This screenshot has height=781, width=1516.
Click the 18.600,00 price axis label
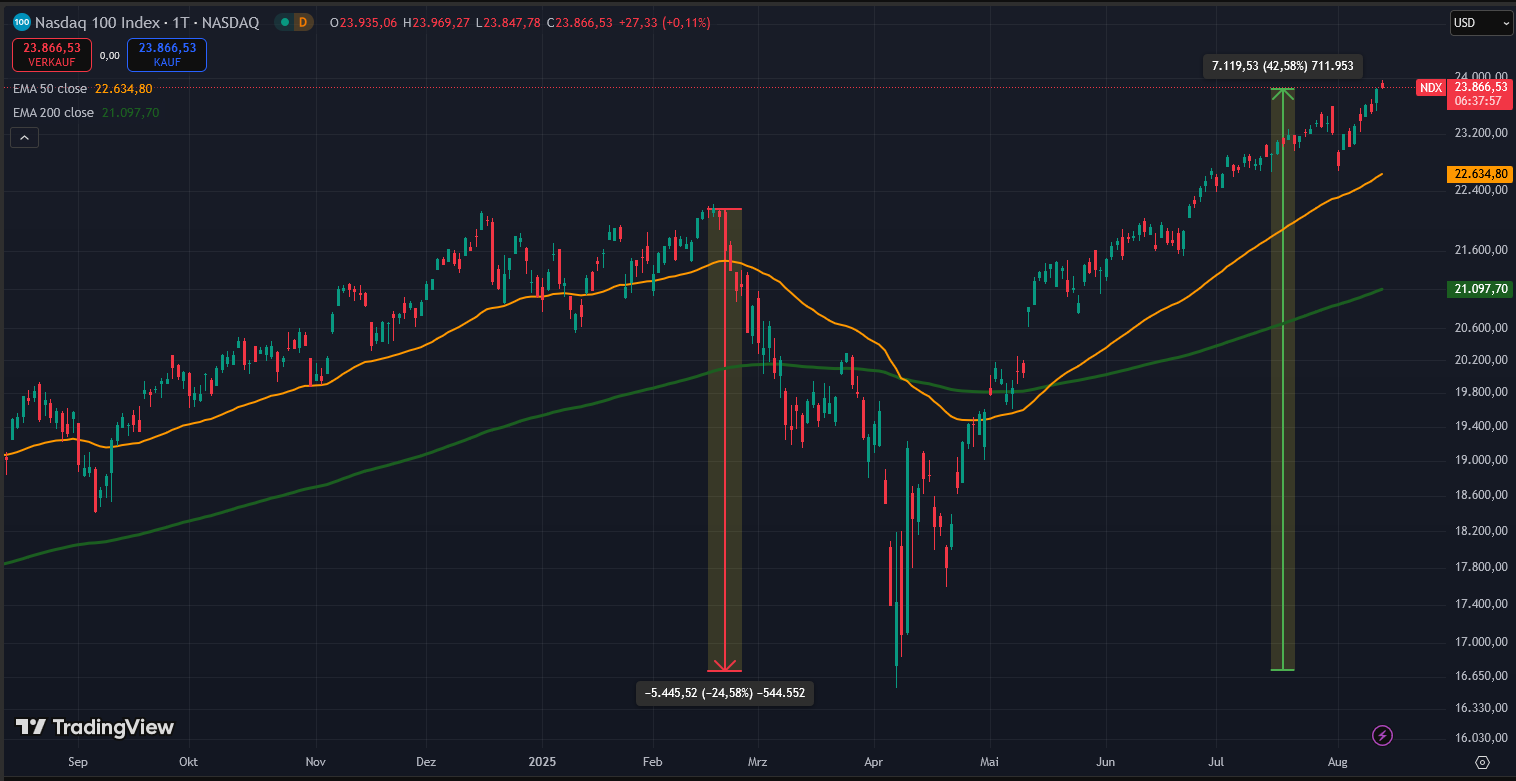coord(1479,495)
